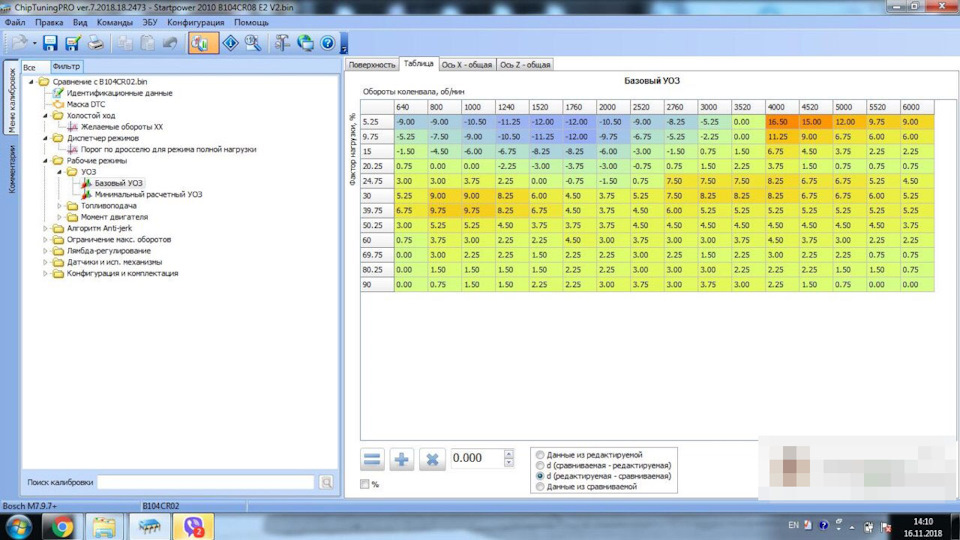Screen dimensions: 960x540
Task: Expand the Лямбда-регулирование folder
Action: (x=45, y=251)
